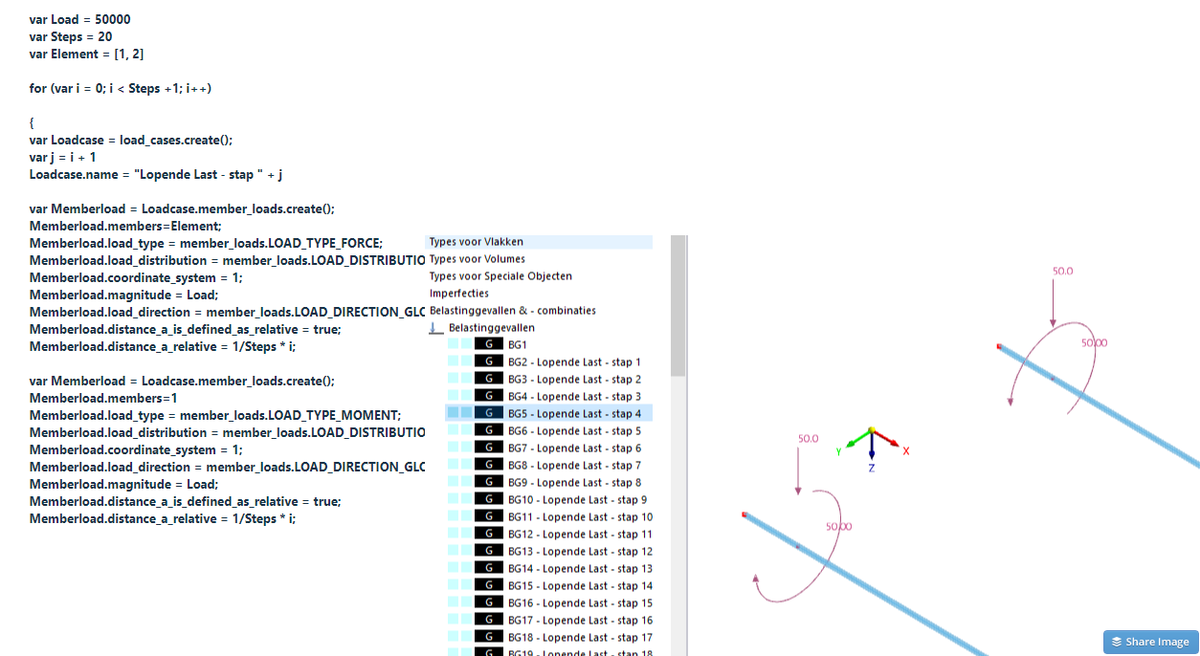Select BG12 - Lopende Last - stap 11

tap(581, 534)
